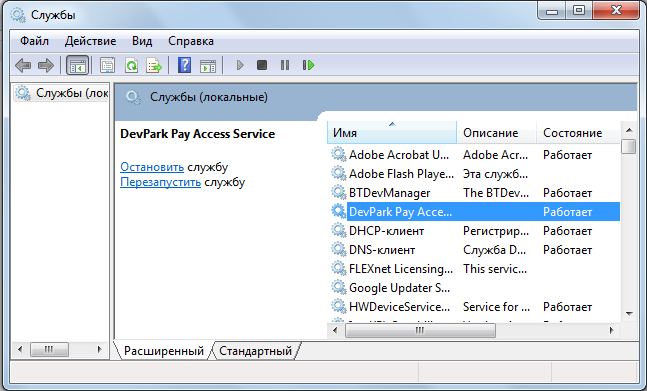Click the gear icon beside DHCP-клиент
Screen dimensions: 647x391
tap(339, 231)
